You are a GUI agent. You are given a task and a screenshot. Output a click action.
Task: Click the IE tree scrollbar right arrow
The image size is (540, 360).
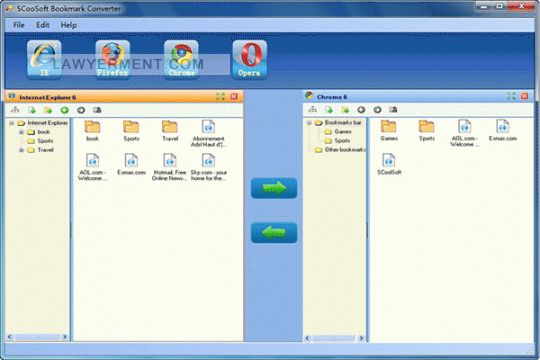(65, 337)
